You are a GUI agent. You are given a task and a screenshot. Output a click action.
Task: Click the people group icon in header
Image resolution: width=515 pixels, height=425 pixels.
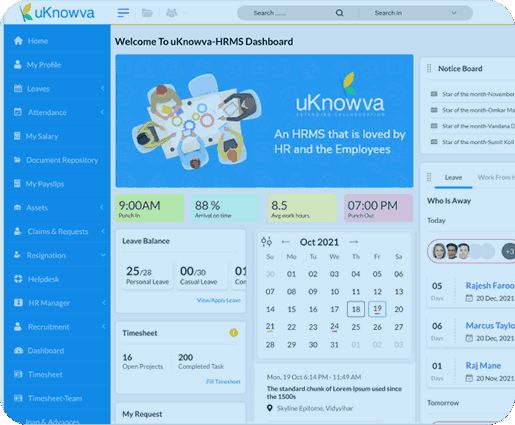(171, 13)
